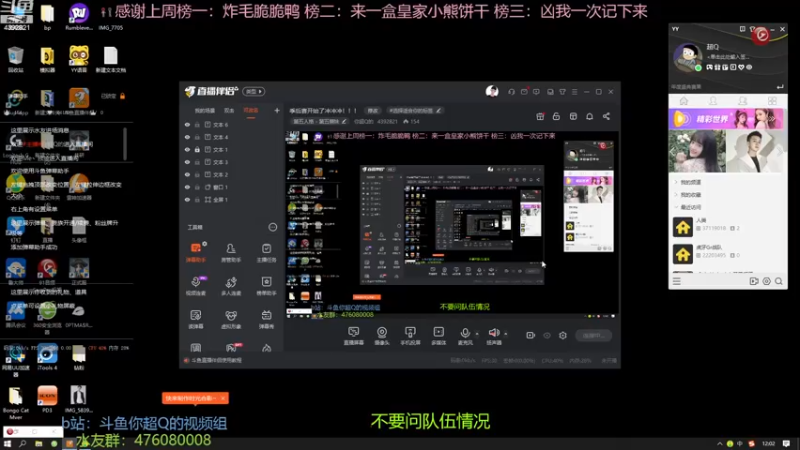The image size is (800, 450).
Task: Click the search icon in YY window
Action: (x=779, y=281)
